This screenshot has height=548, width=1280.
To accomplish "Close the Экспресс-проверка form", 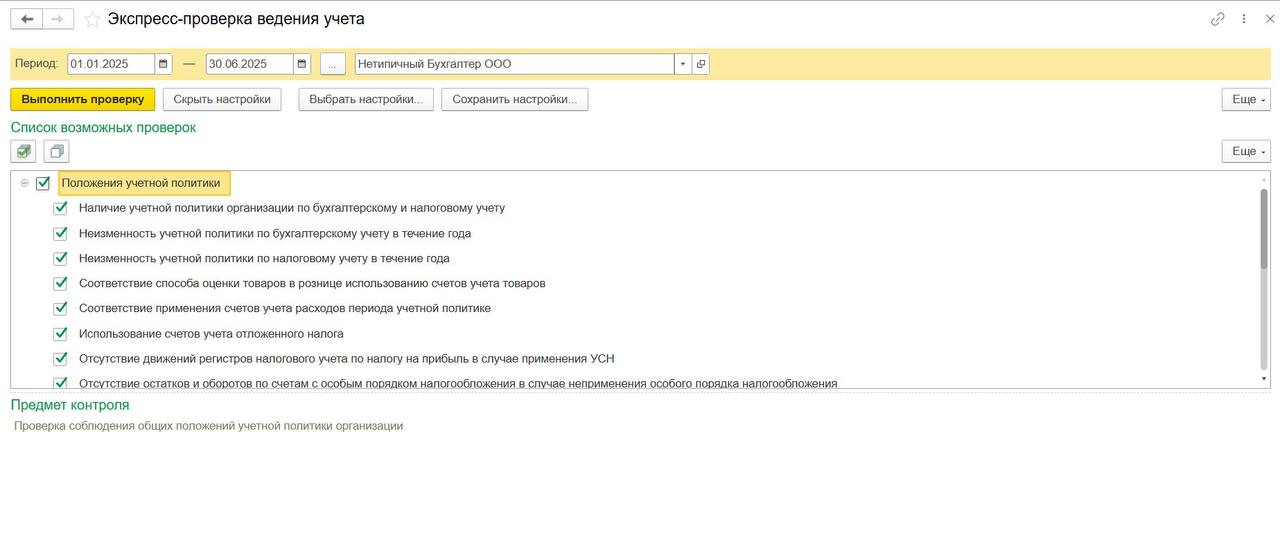I will coord(1268,19).
